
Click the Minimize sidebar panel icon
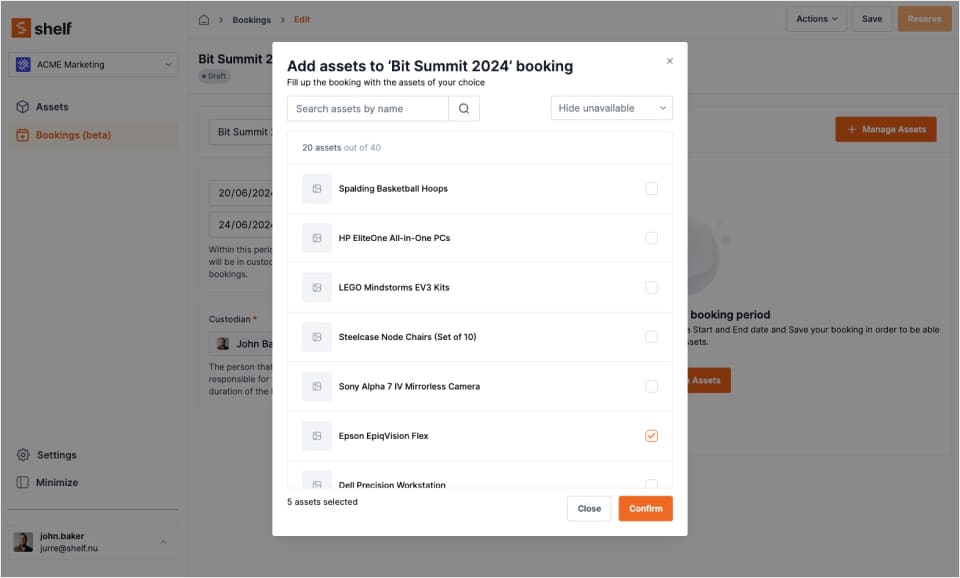tap(23, 482)
